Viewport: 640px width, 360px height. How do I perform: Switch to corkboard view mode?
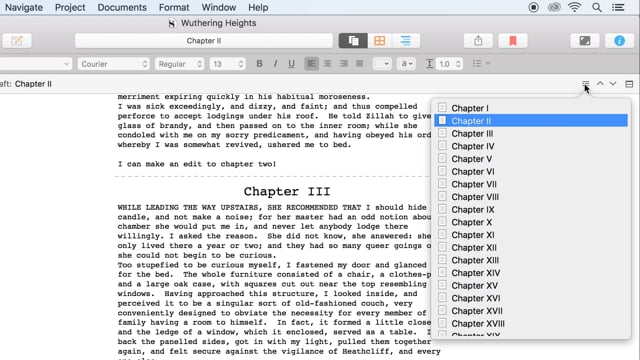click(x=380, y=41)
